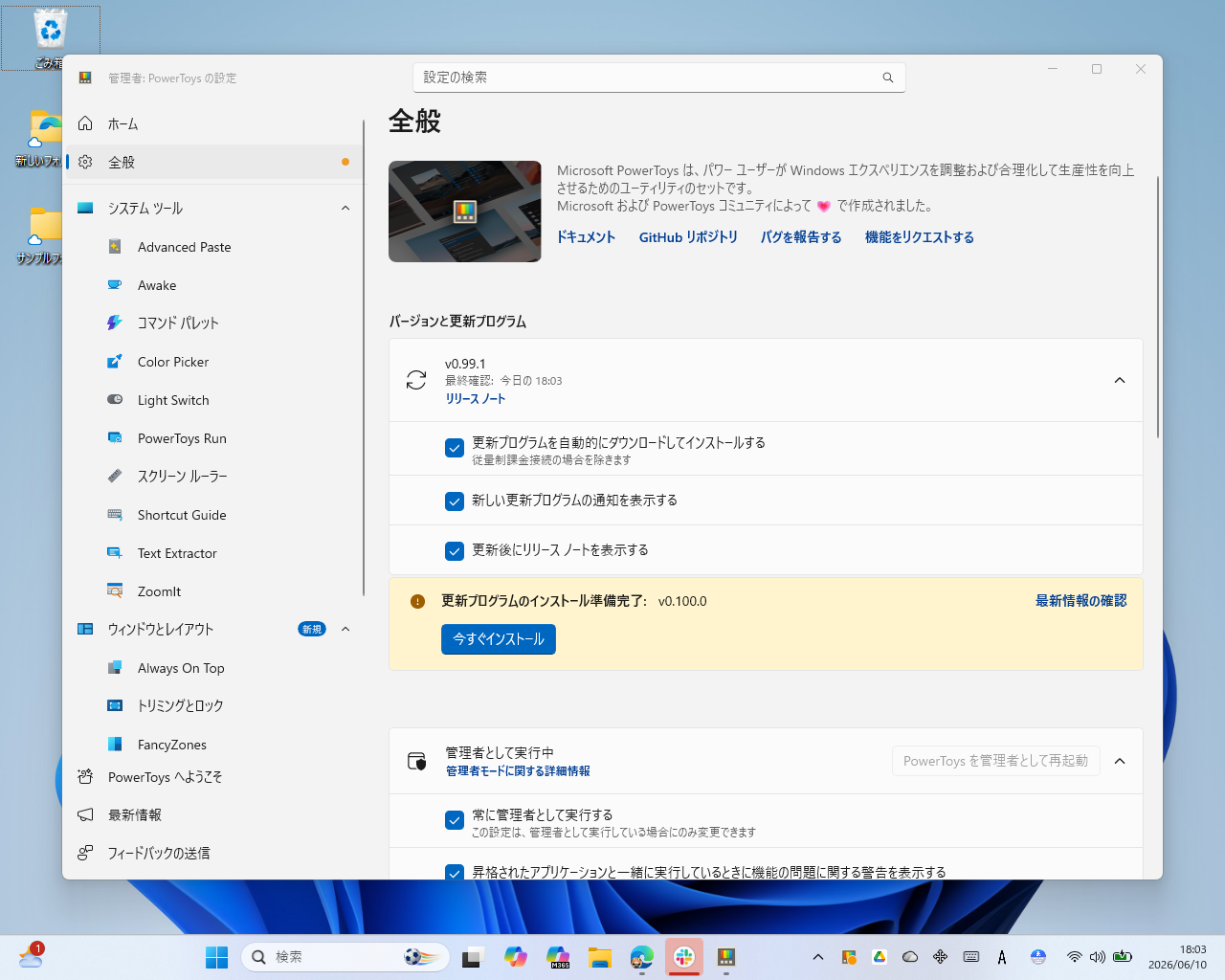The width and height of the screenshot is (1225, 980).
Task: Open the Text Extractor icon
Action: [x=115, y=553]
